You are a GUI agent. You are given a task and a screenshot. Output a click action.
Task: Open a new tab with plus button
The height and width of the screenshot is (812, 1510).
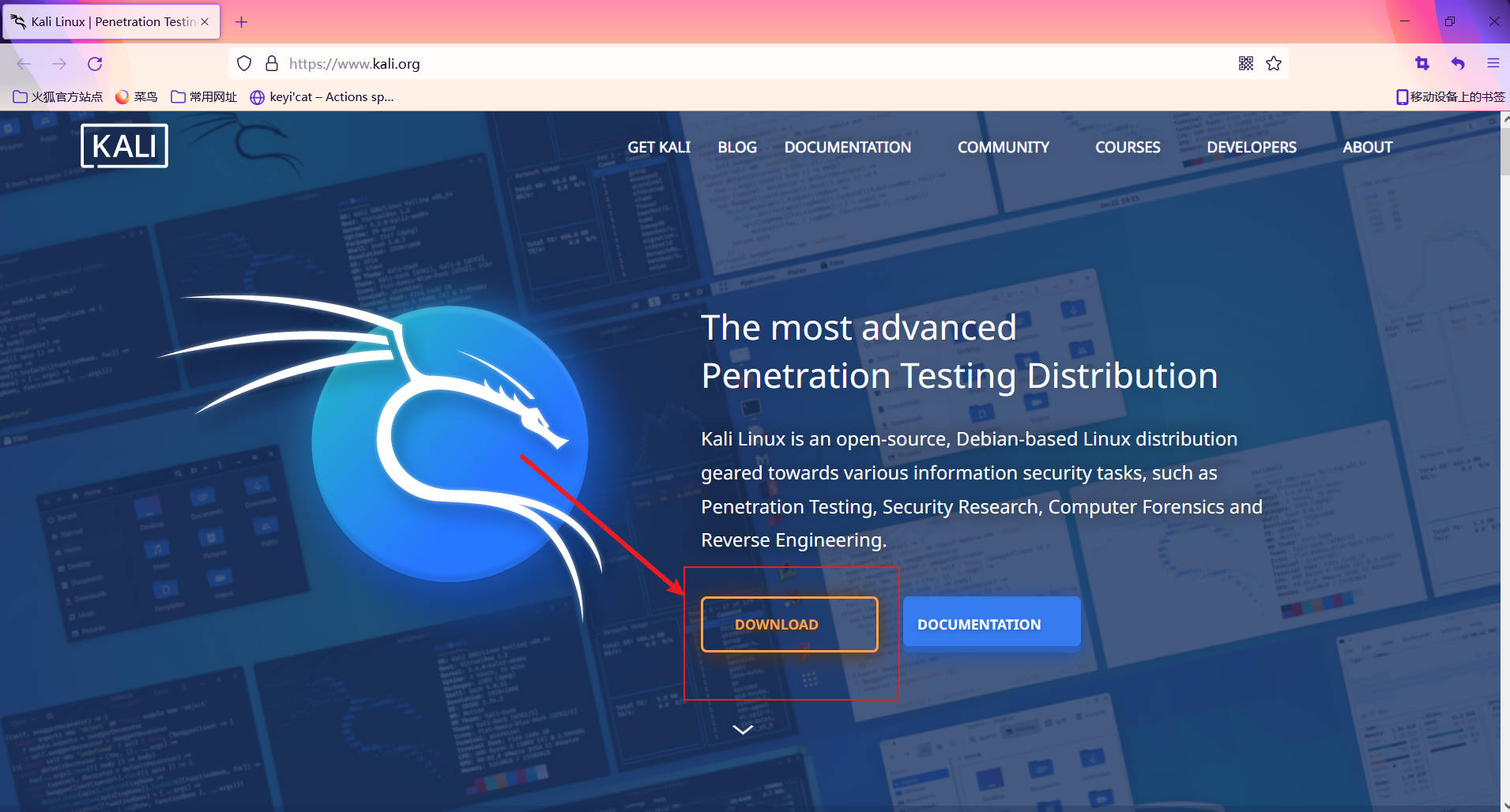pos(242,22)
